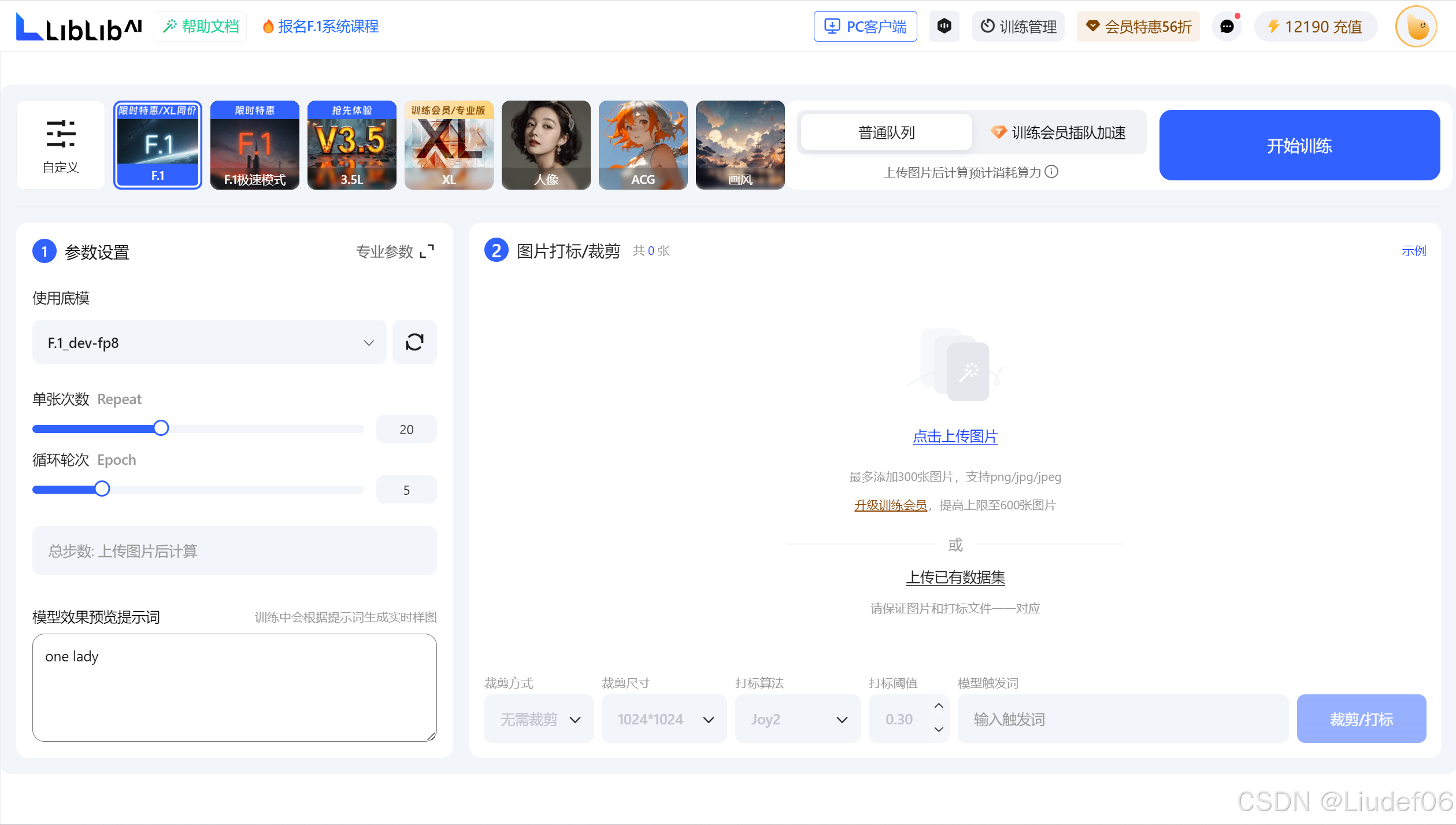Click the user avatar icon
The image size is (1456, 825).
[1416, 27]
